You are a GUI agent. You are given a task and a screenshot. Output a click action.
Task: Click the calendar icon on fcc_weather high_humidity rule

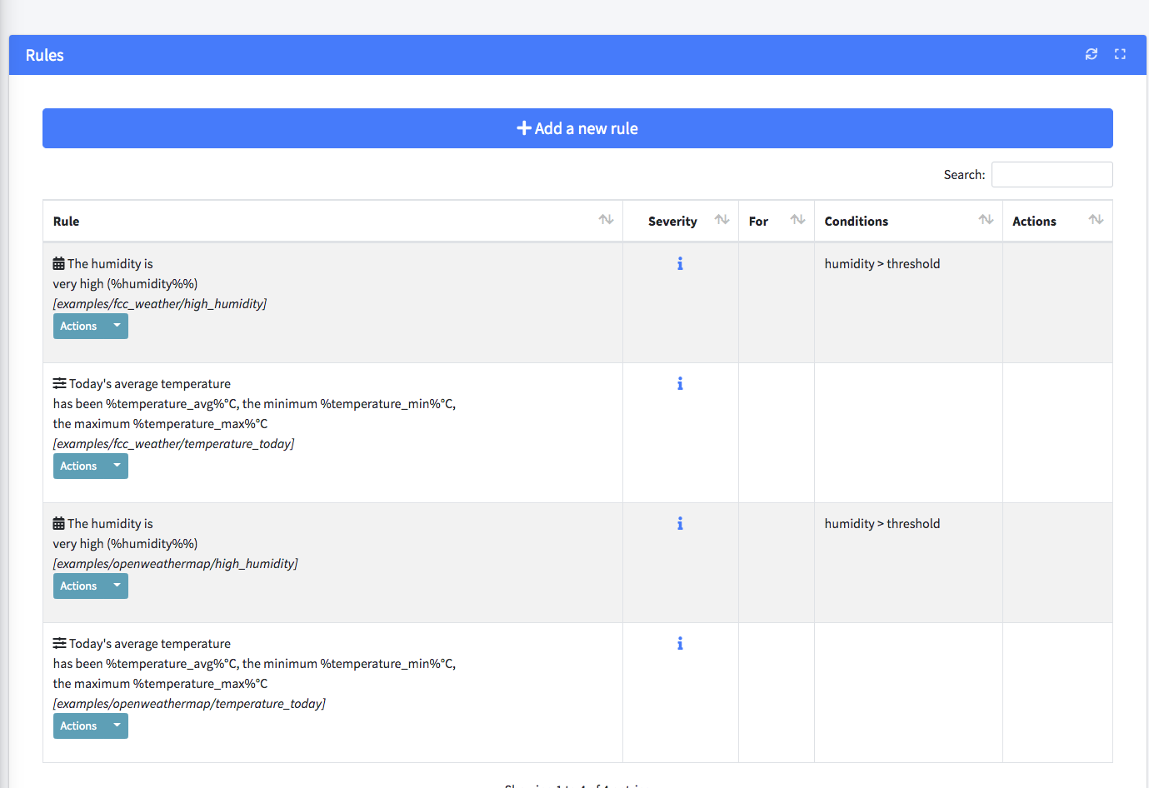coord(58,262)
